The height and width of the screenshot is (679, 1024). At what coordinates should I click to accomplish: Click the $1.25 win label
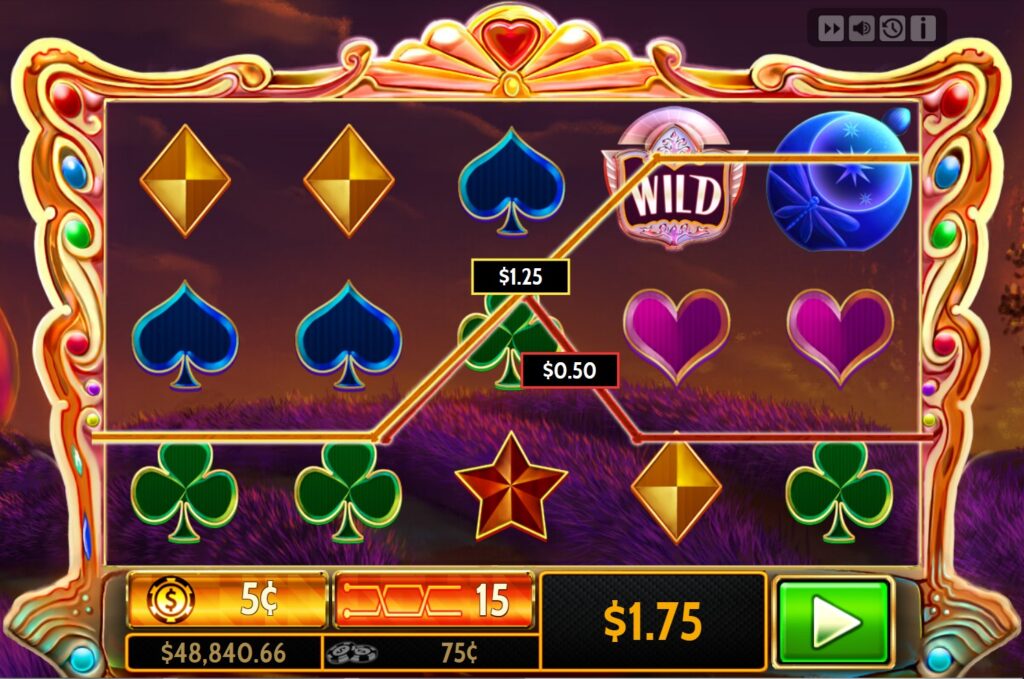point(520,277)
